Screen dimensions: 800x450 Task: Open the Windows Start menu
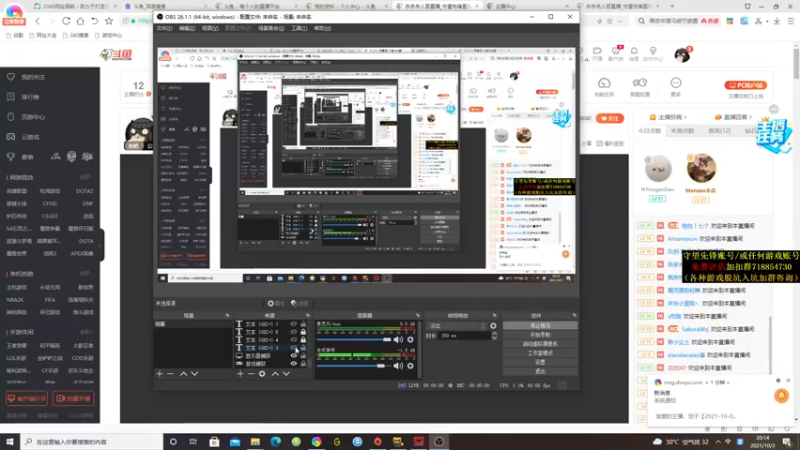click(10, 442)
